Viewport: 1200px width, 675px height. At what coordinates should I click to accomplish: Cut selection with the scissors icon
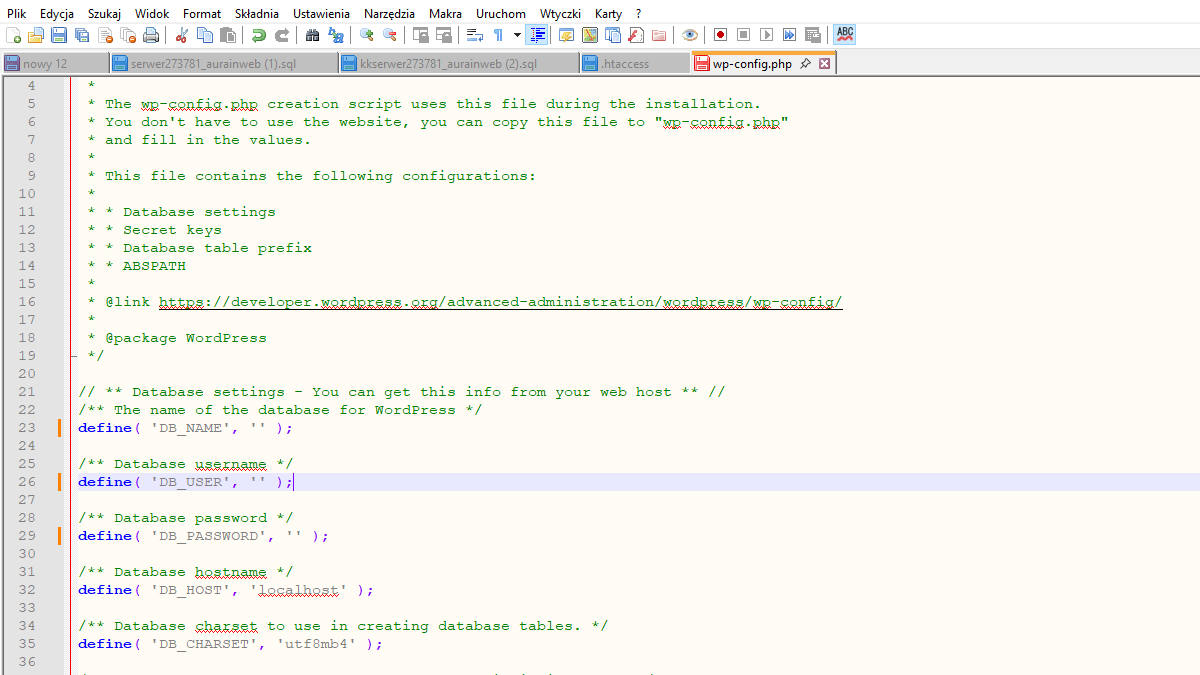coord(181,35)
